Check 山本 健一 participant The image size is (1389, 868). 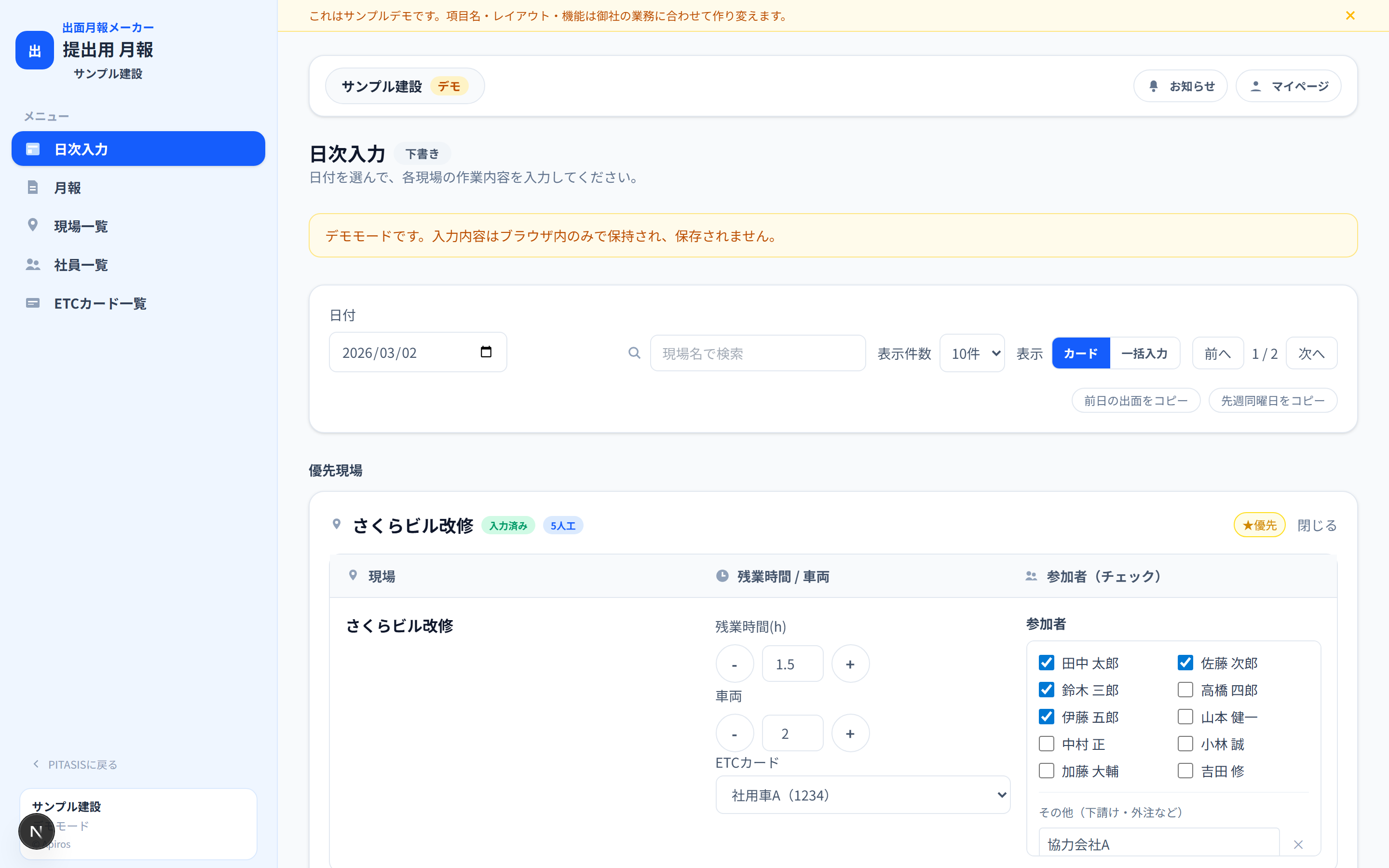[x=1185, y=717]
